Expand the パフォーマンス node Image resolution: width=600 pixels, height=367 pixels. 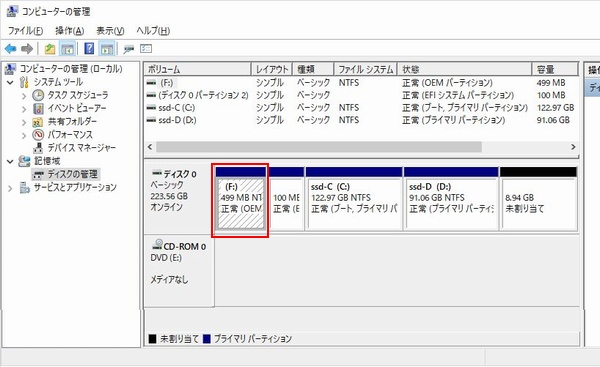(24, 135)
